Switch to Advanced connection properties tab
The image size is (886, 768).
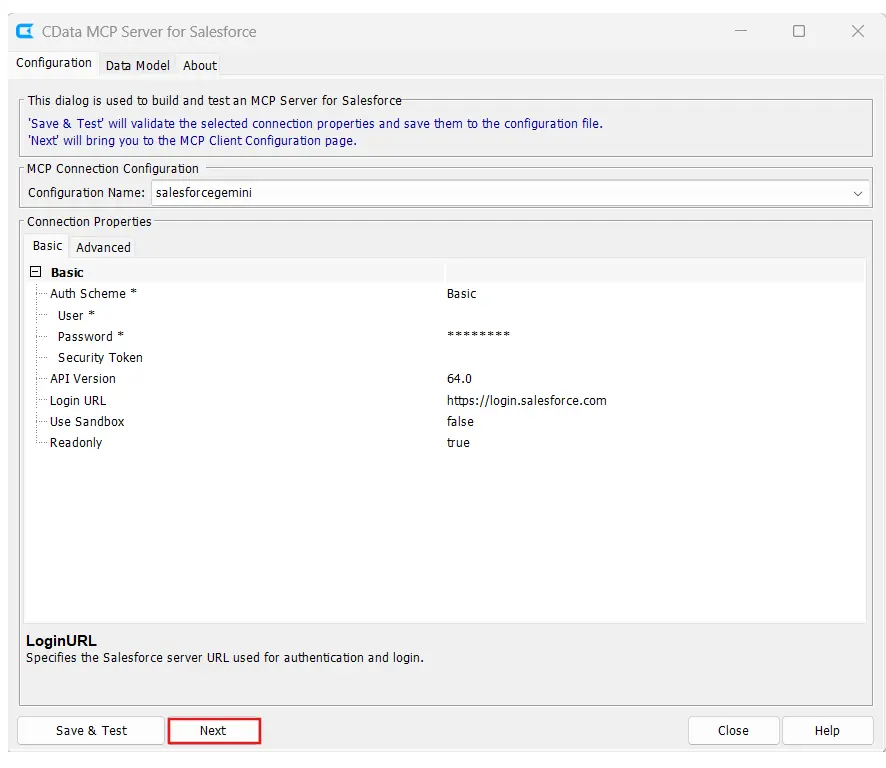pyautogui.click(x=103, y=247)
